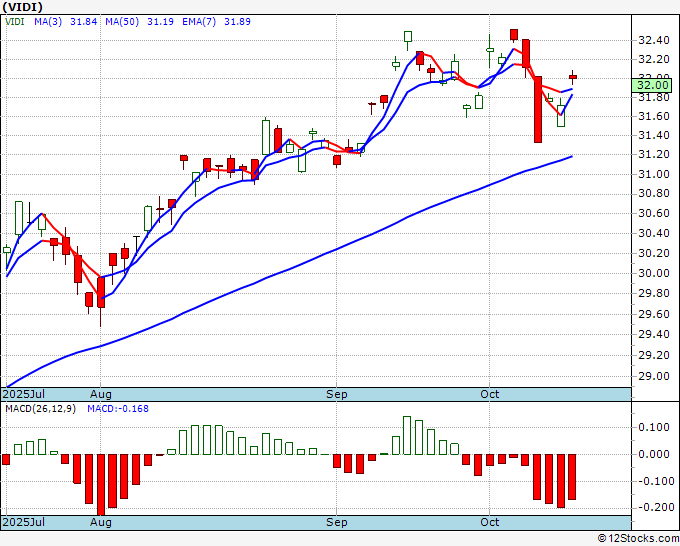This screenshot has width=680, height=546.
Task: Click the 0.000 MACD axis label
Action: [x=654, y=454]
